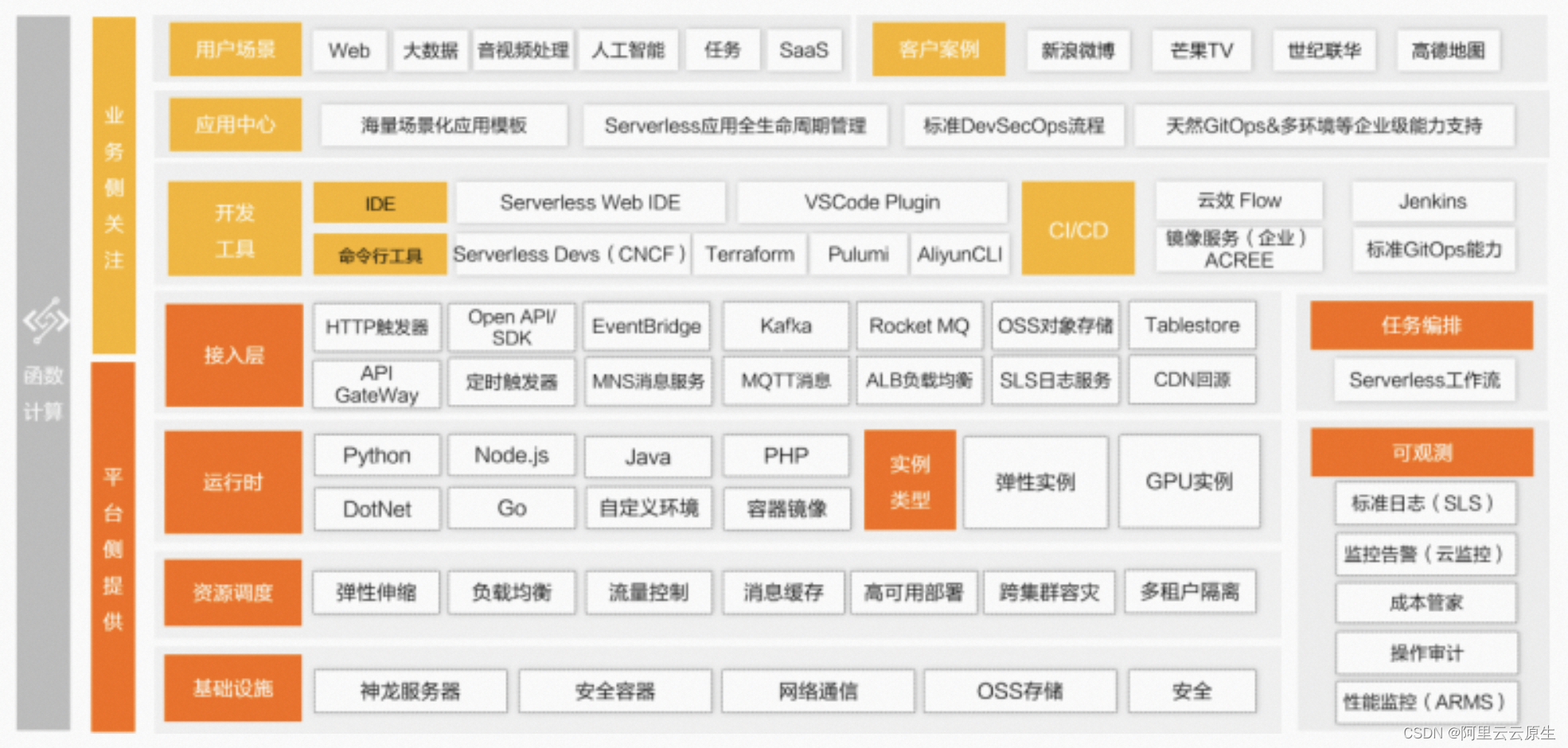
Task: Click the Terraform box
Action: pyautogui.click(x=750, y=255)
